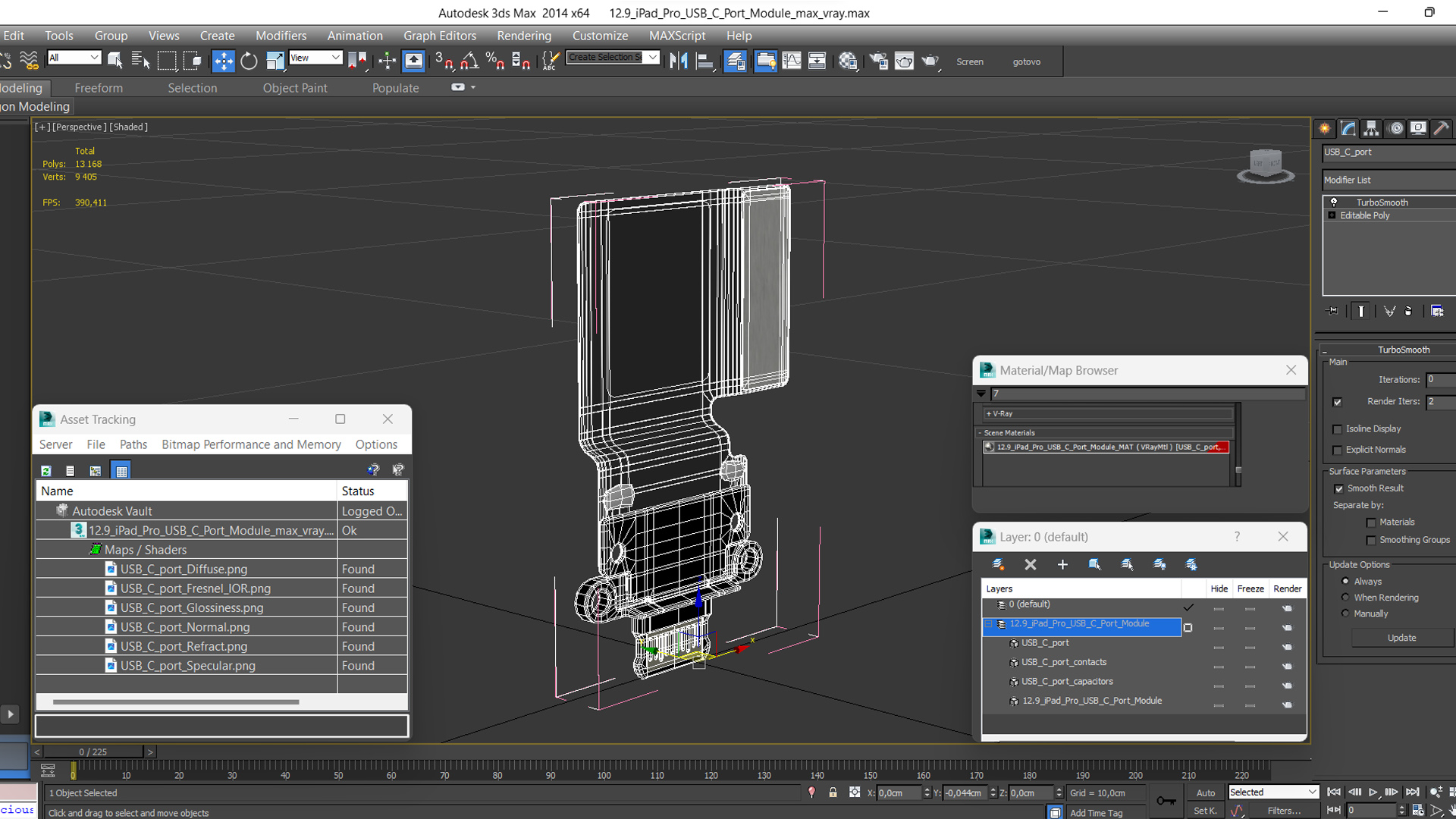Open the Create command panel tab
Screen dimensions: 1456x819
1325,129
